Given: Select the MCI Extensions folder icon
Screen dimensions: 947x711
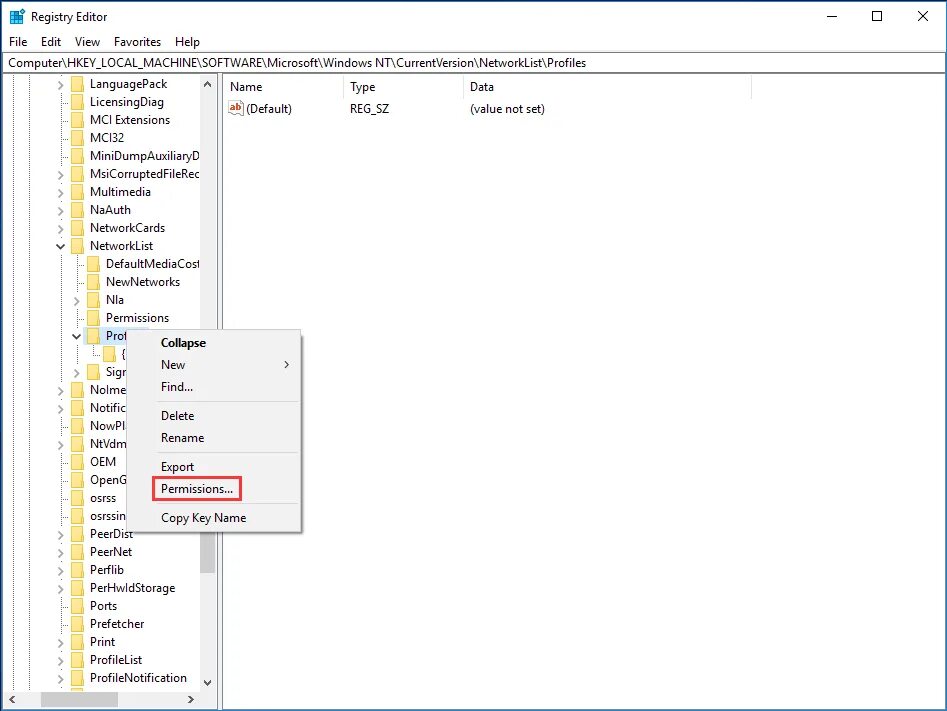Looking at the screenshot, I should [77, 120].
